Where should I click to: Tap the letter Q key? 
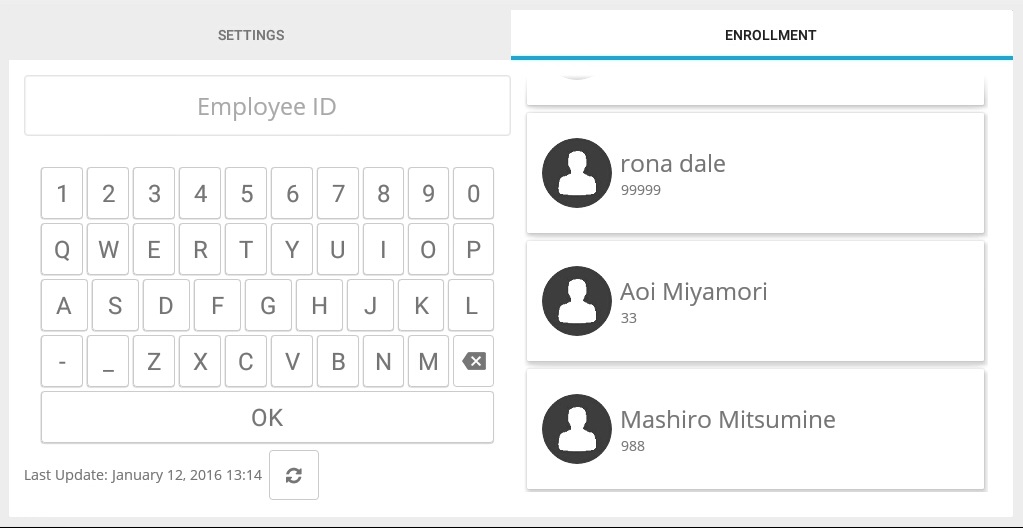[x=62, y=249]
